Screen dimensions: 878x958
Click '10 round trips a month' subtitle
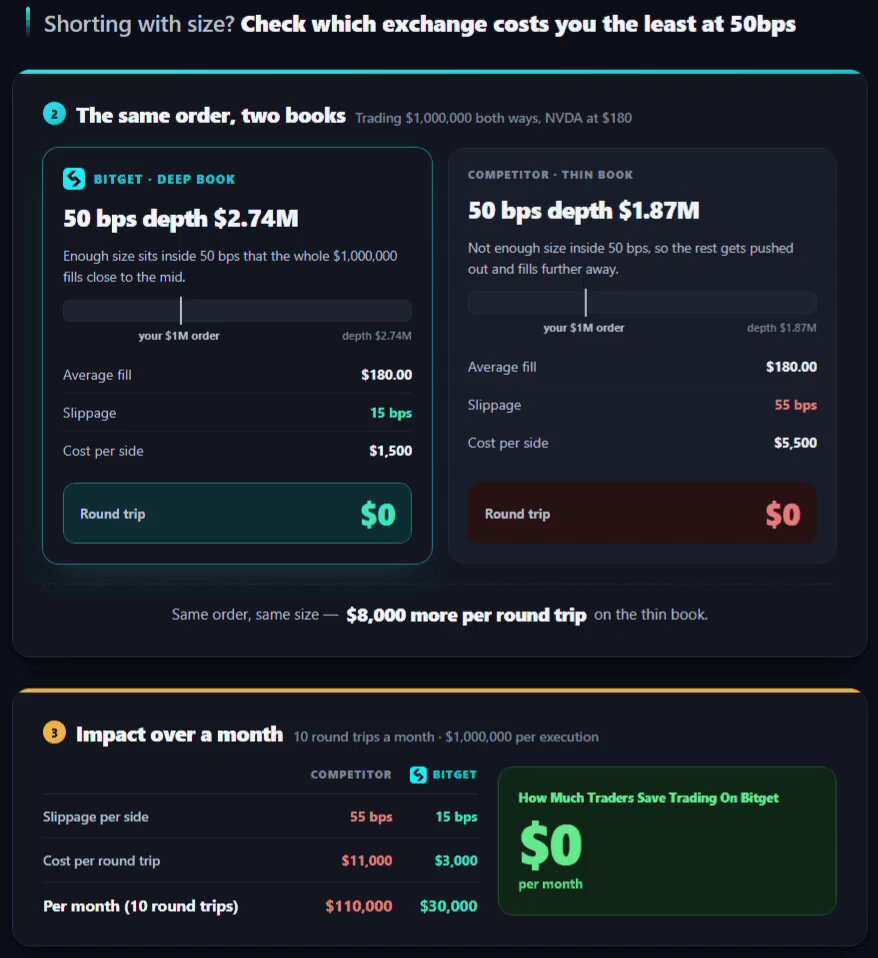tap(364, 737)
